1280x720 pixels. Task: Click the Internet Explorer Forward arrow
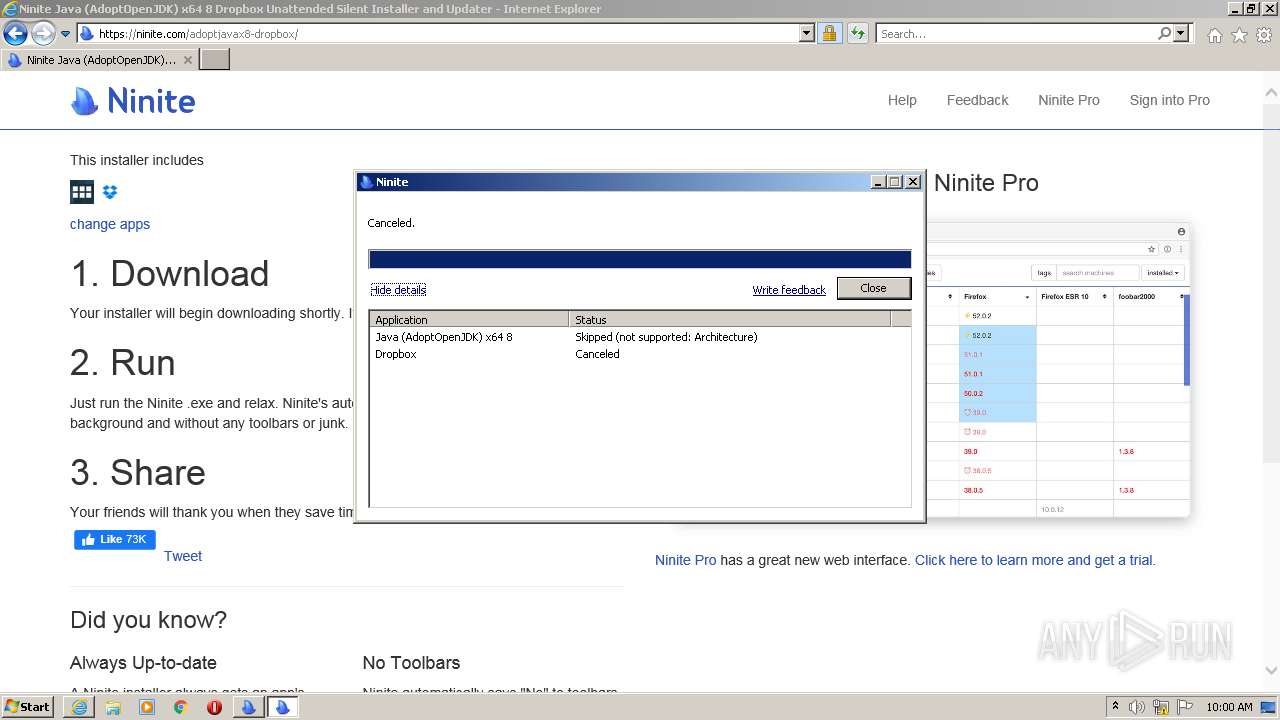[x=43, y=33]
